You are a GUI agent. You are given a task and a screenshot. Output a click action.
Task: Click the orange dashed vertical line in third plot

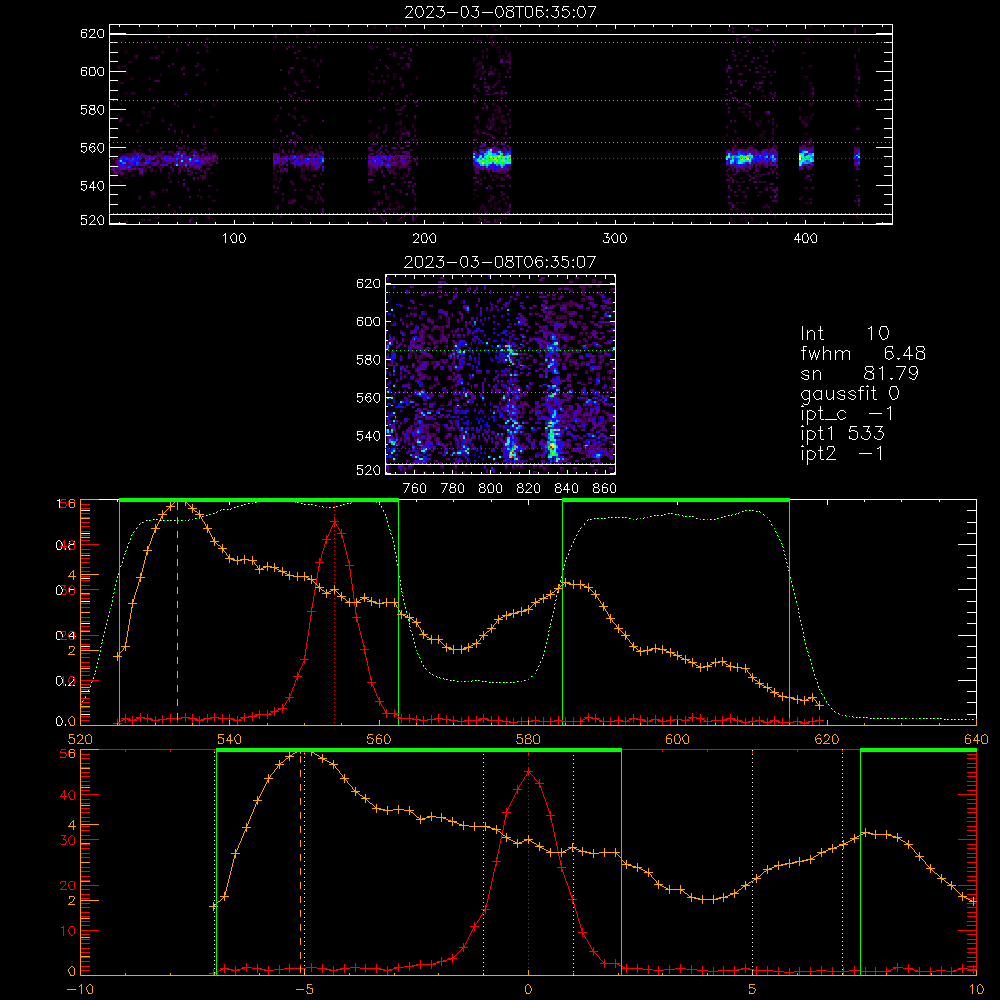click(177, 612)
